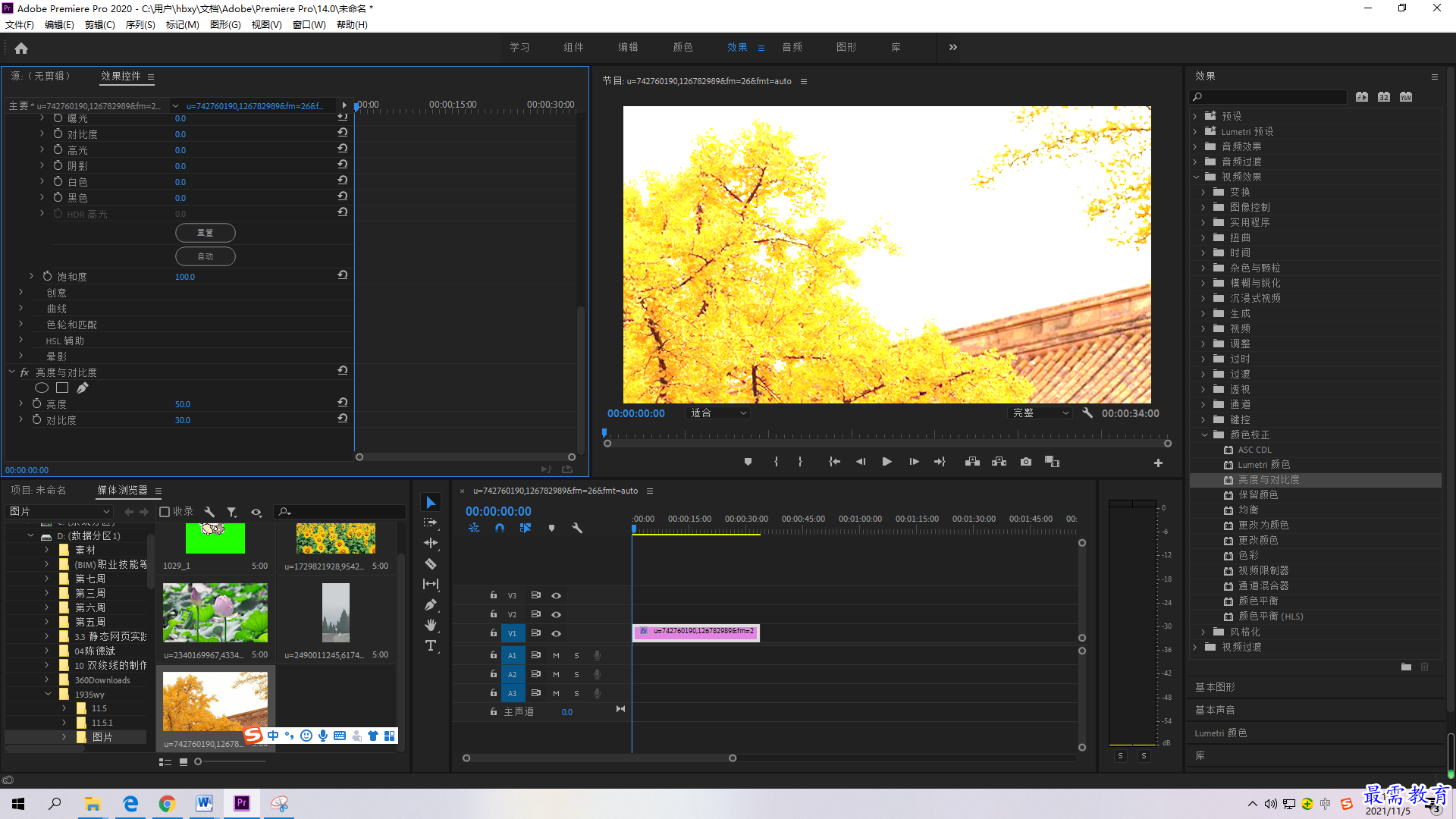Click the Extract button in program monitor
This screenshot has width=1456, height=819.
(999, 462)
